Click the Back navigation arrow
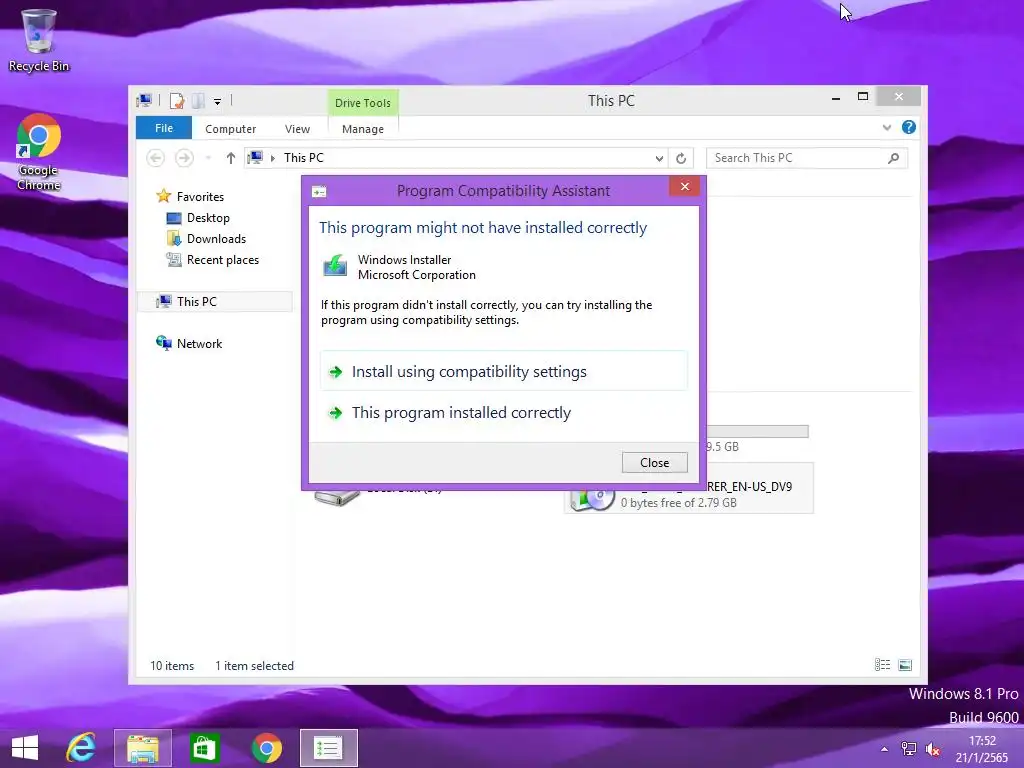The width and height of the screenshot is (1024, 768). (x=155, y=157)
